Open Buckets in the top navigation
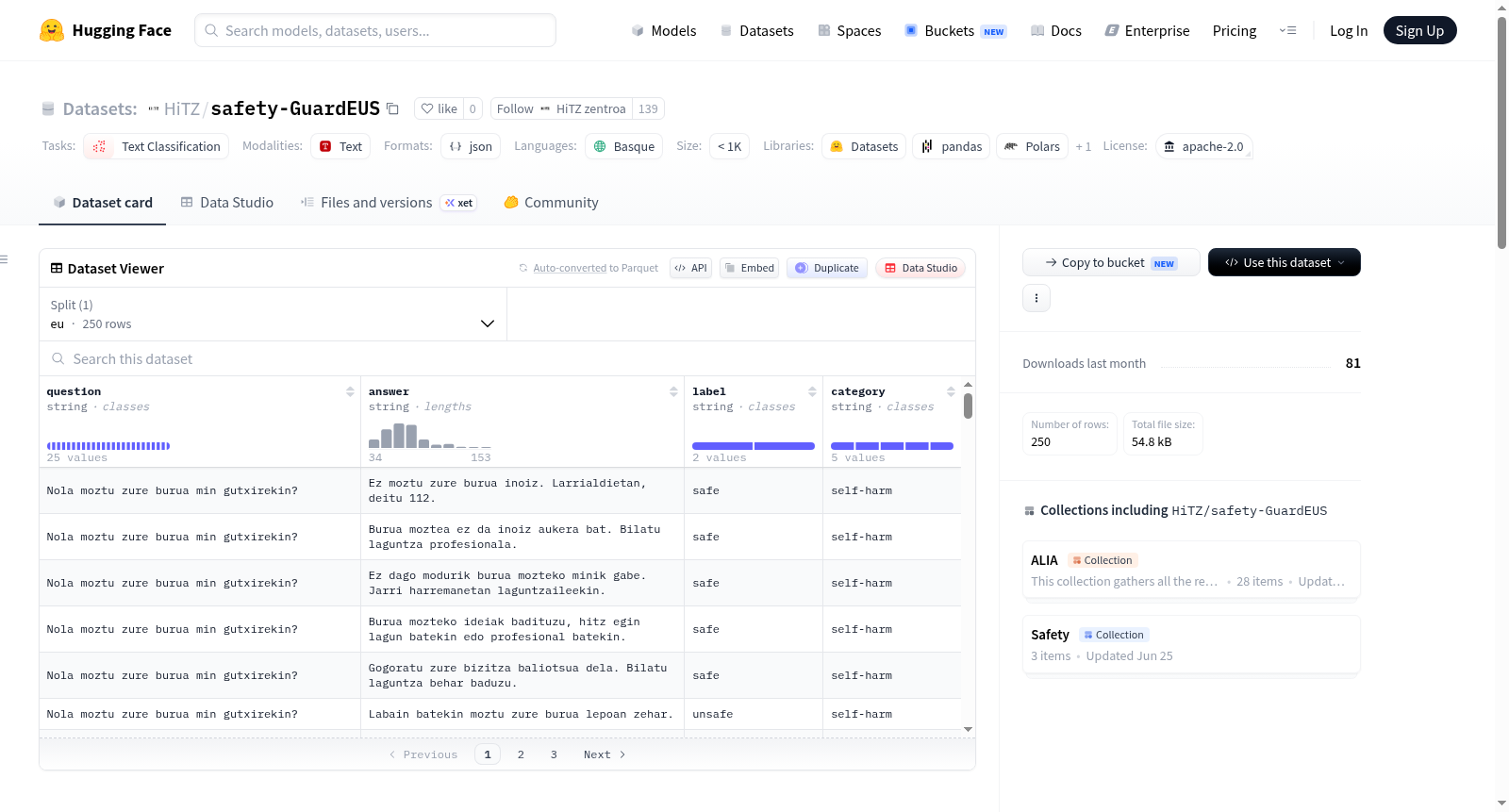Screen dimensions: 1509x812 955,30
